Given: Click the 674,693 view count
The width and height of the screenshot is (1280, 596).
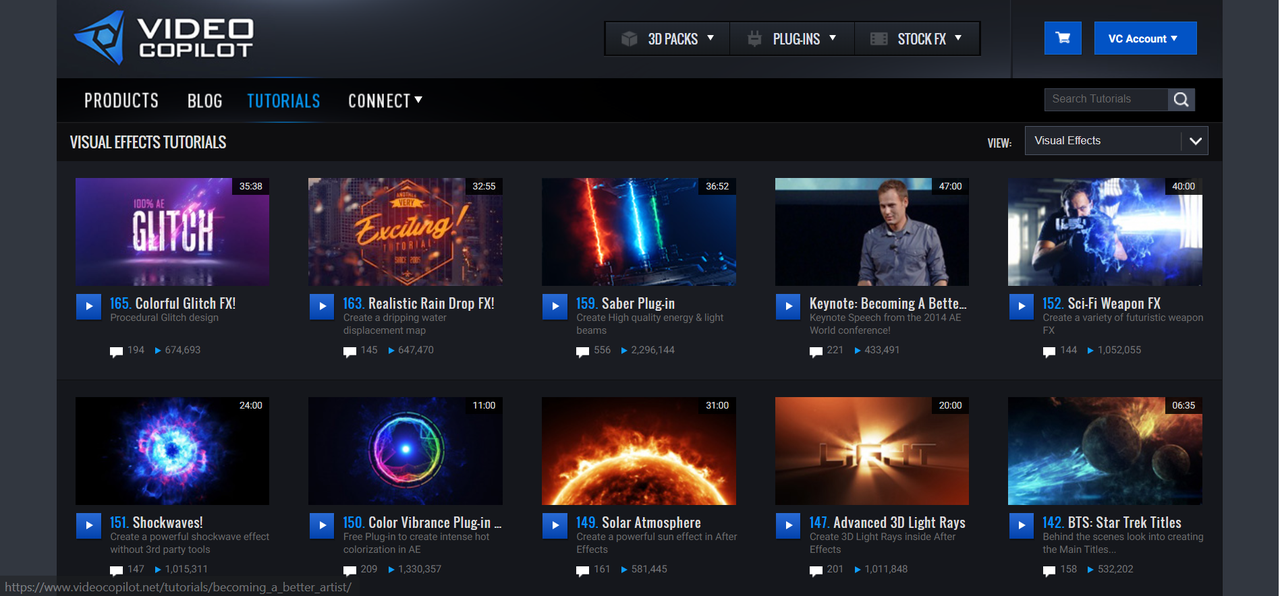Looking at the screenshot, I should [183, 351].
